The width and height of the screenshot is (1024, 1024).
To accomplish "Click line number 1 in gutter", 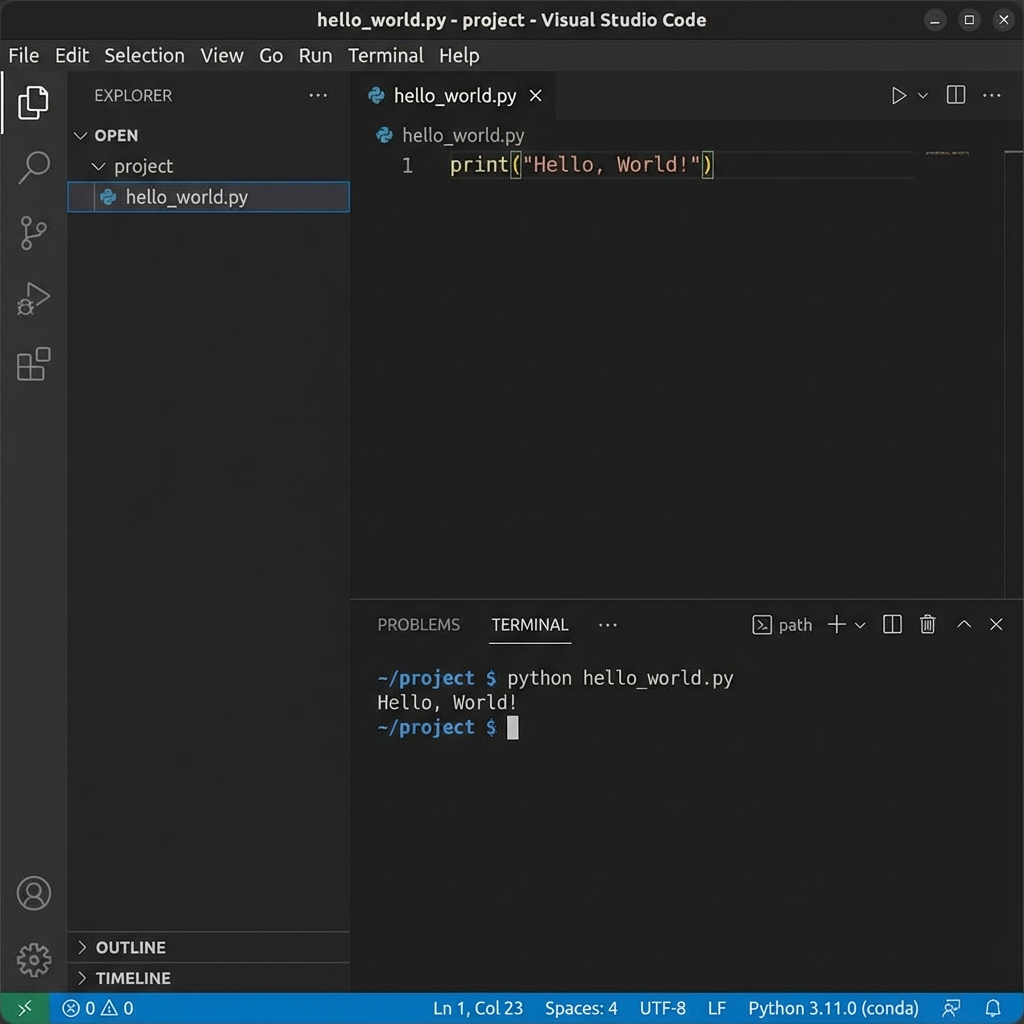I will click(x=407, y=165).
